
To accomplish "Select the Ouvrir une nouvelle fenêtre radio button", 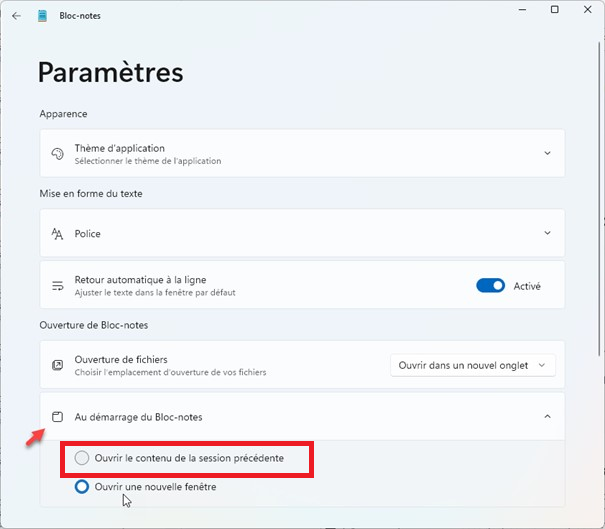I will pos(82,487).
